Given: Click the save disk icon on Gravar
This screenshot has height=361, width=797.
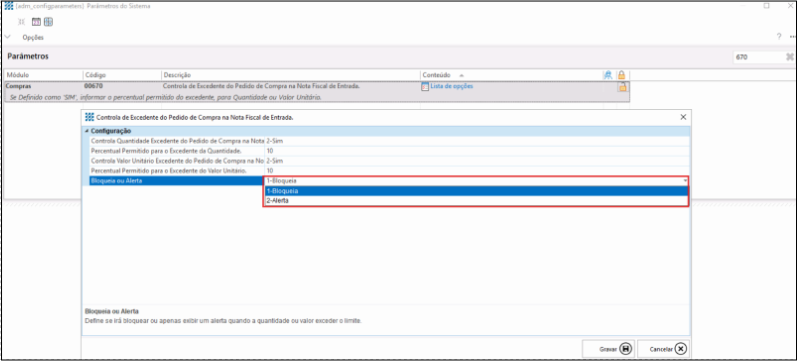Looking at the screenshot, I should (626, 349).
